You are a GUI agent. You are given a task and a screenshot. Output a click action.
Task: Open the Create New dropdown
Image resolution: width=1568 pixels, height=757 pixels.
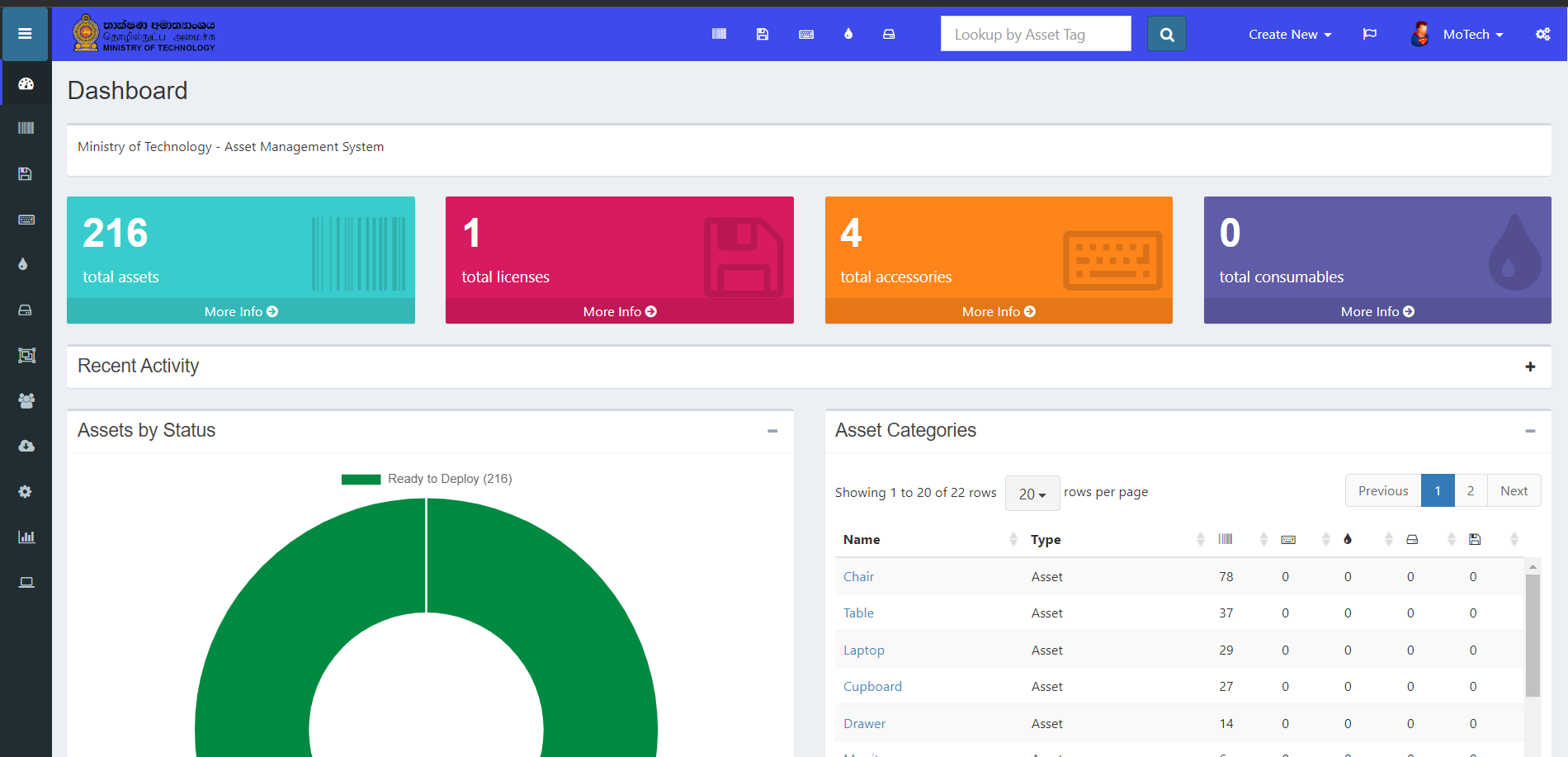click(1289, 35)
